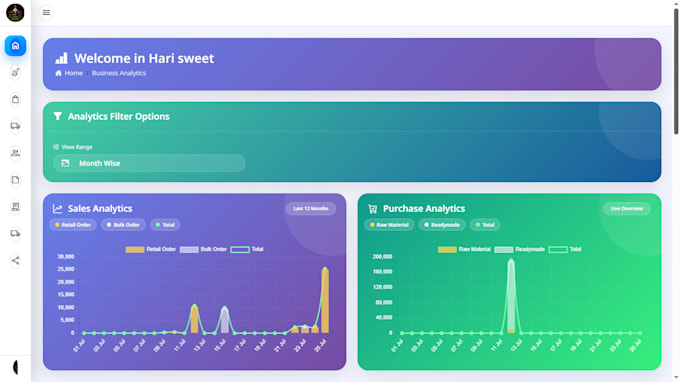Image resolution: width=680 pixels, height=382 pixels.
Task: Click the Last 12 Months badge
Action: (311, 209)
